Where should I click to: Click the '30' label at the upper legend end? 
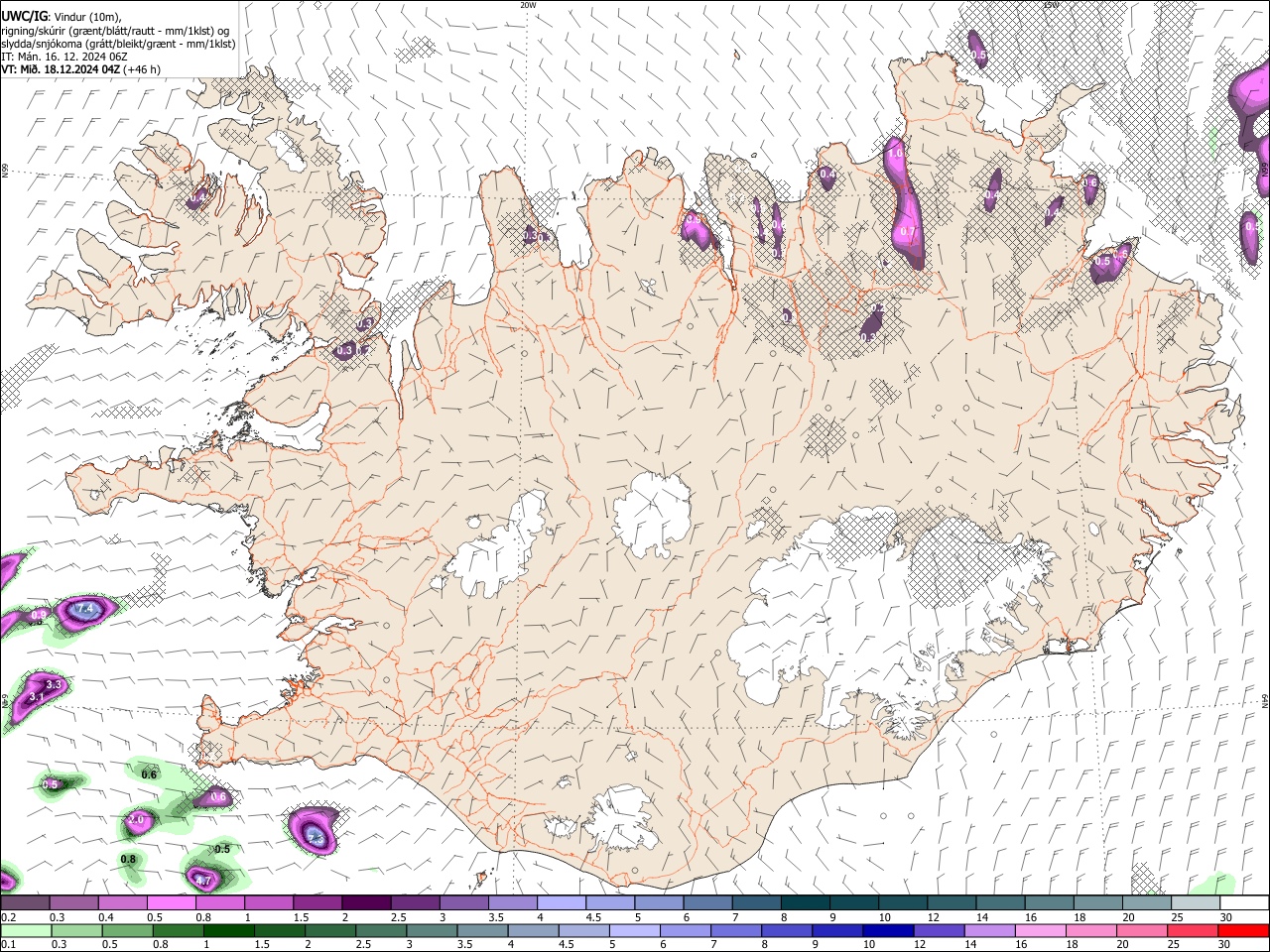click(1225, 916)
